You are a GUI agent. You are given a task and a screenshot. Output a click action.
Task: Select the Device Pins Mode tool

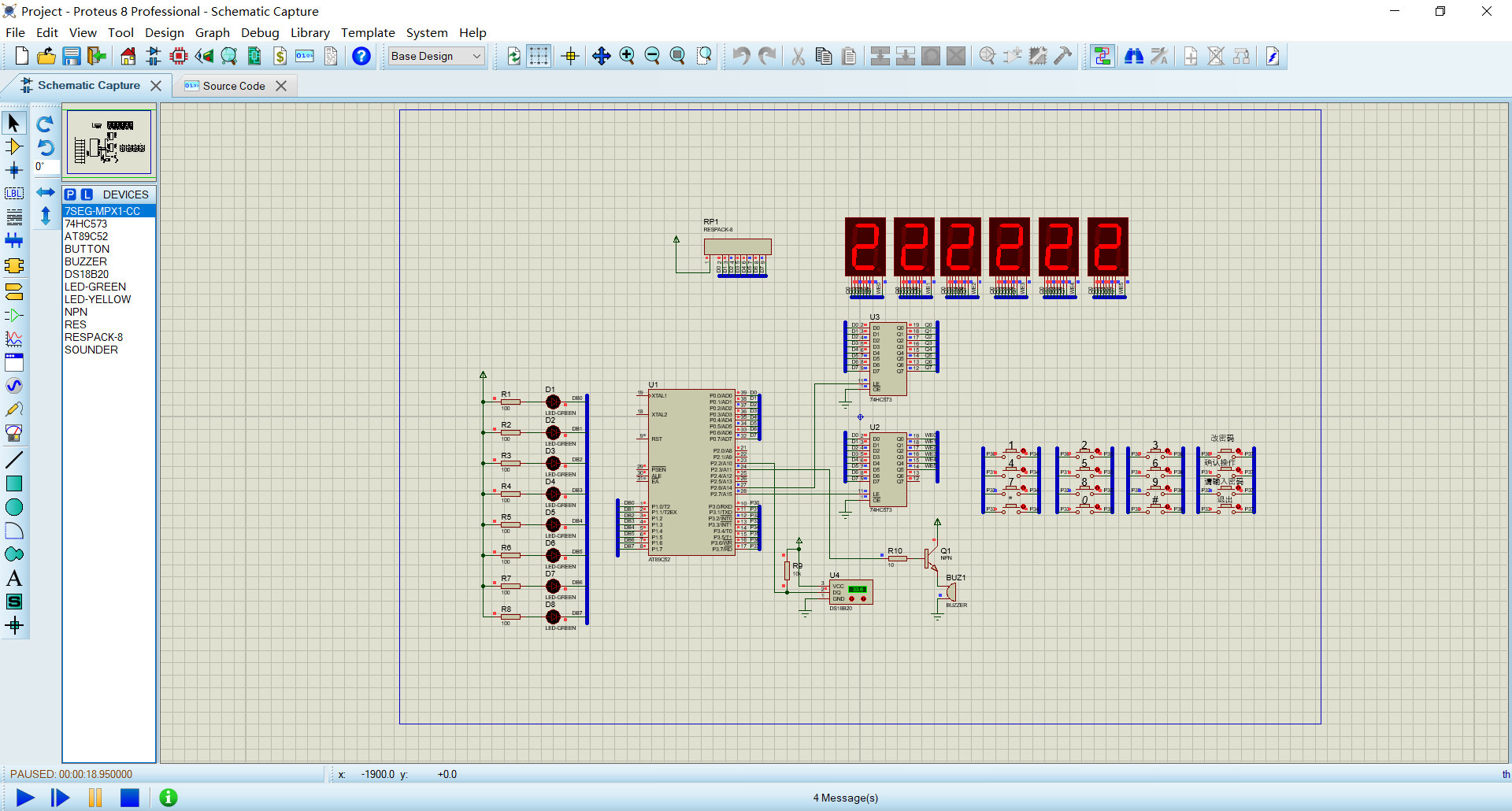(x=14, y=316)
